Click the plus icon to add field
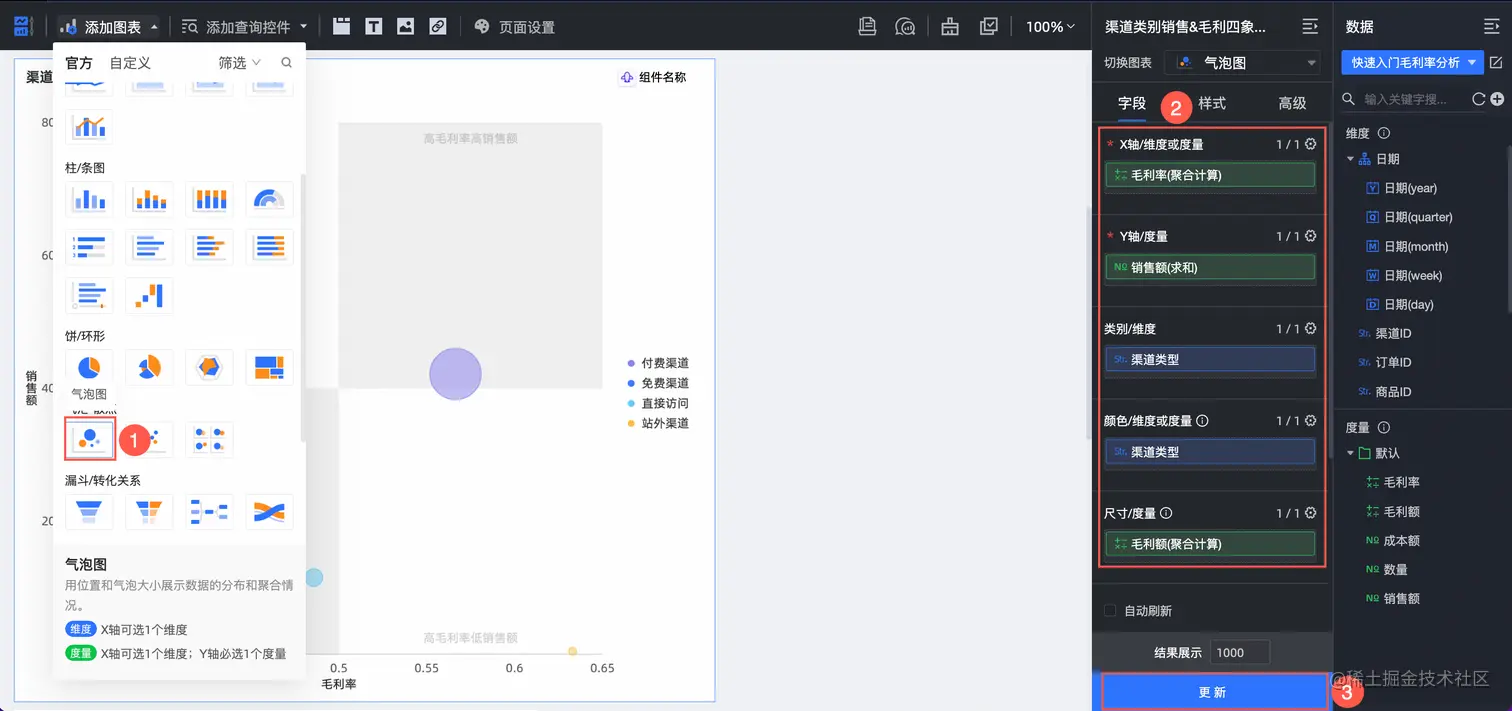This screenshot has width=1512, height=711. tap(1496, 99)
